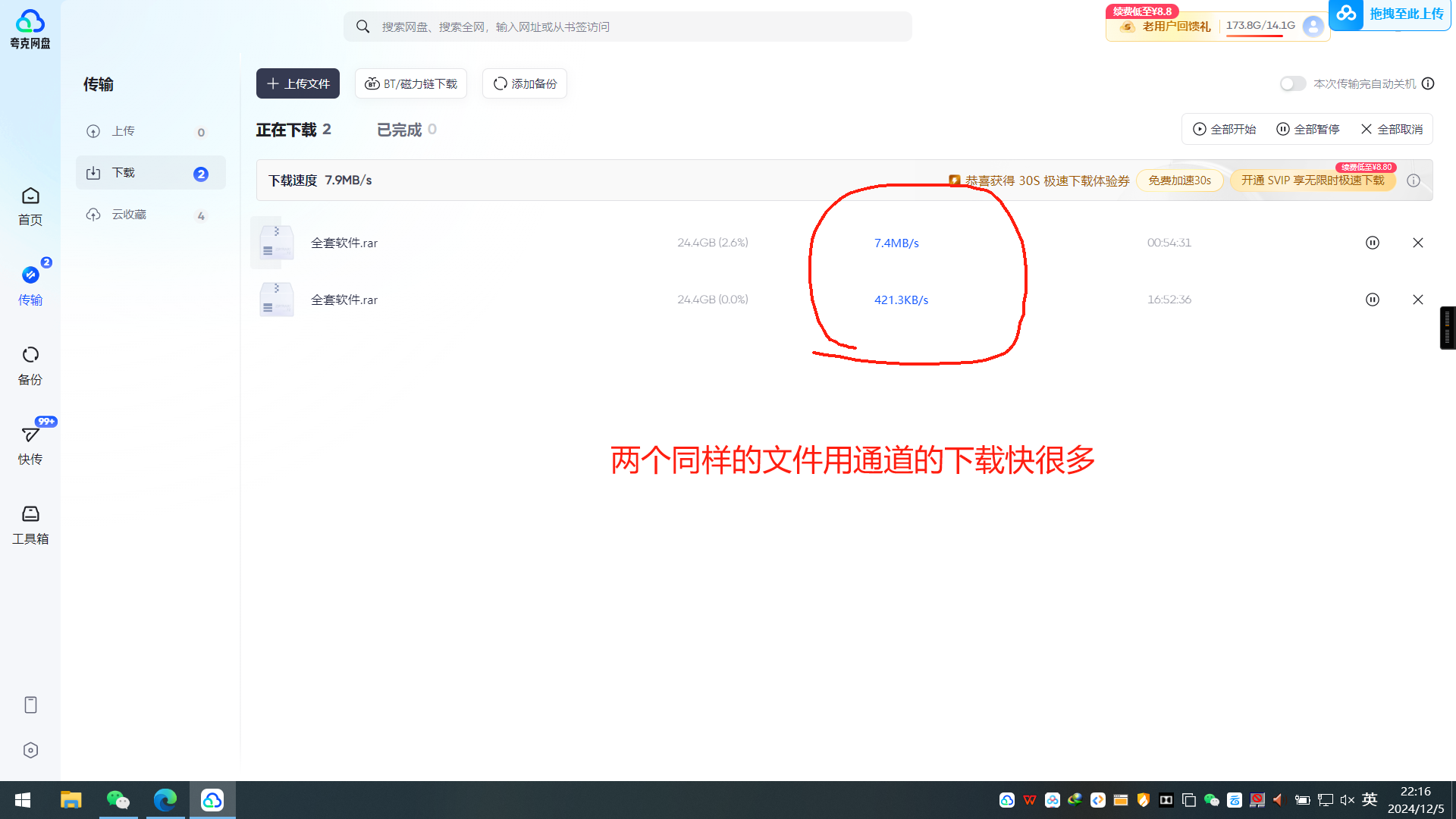Click the magnifier search icon
Viewport: 1456px width, 819px height.
pyautogui.click(x=363, y=27)
